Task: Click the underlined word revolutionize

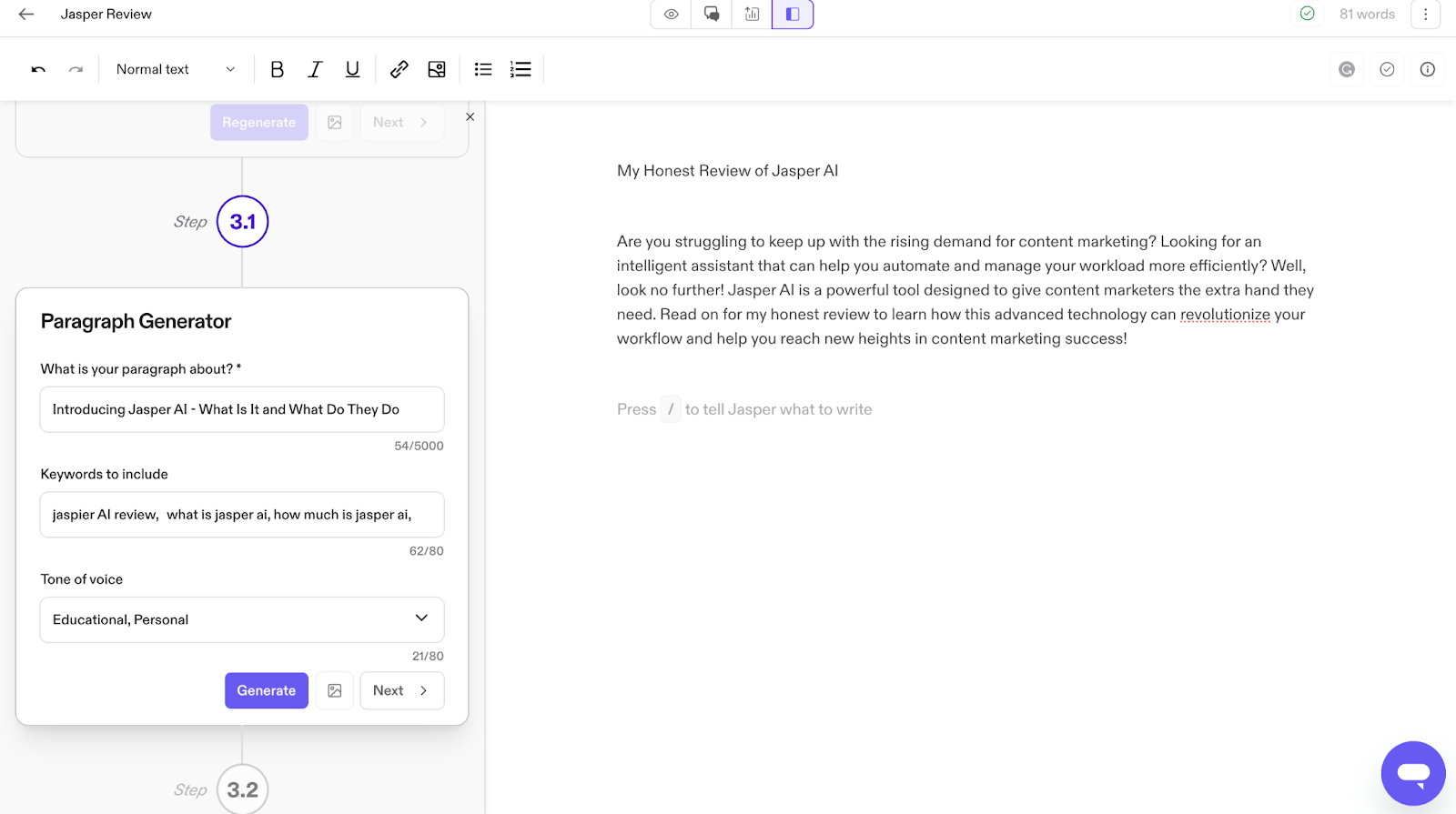Action: click(1225, 315)
